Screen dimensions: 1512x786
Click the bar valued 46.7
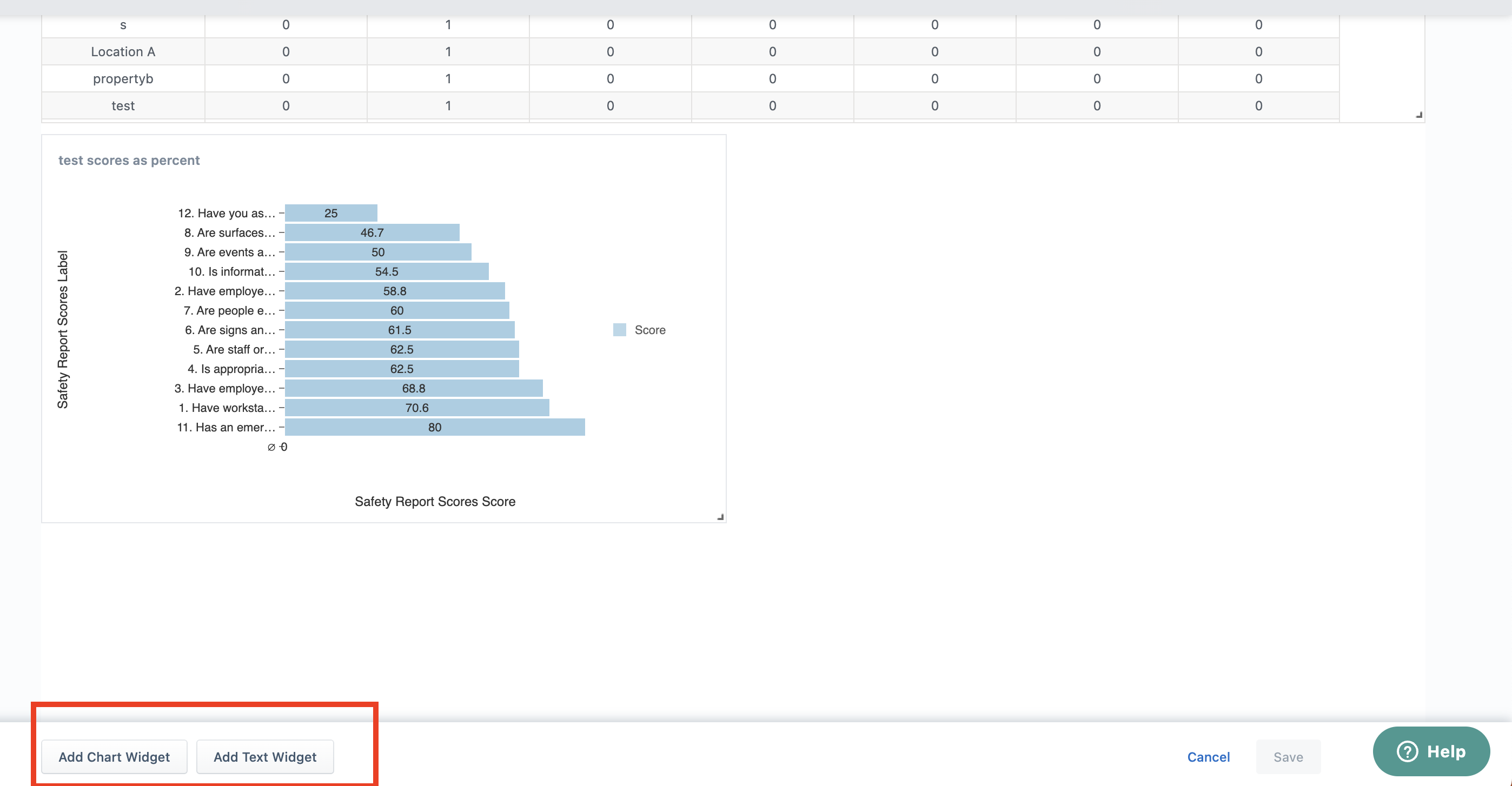(372, 232)
